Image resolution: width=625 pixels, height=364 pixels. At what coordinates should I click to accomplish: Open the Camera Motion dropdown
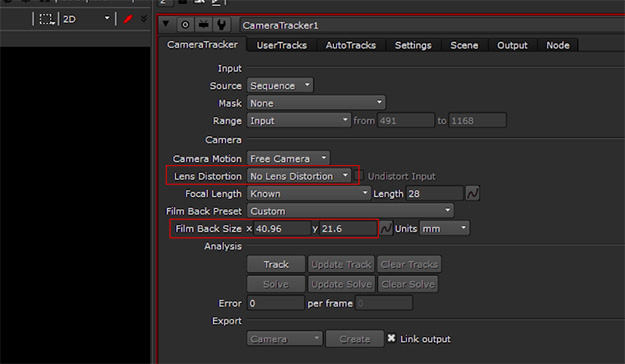(x=289, y=159)
